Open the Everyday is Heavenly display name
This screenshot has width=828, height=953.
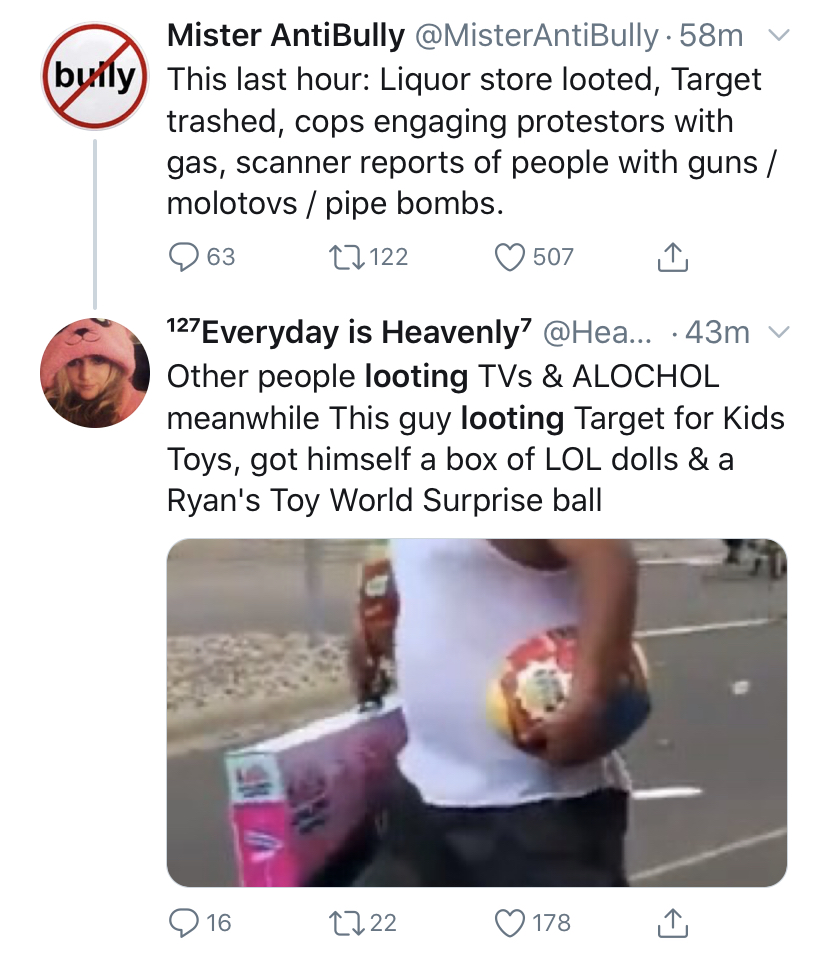point(349,332)
